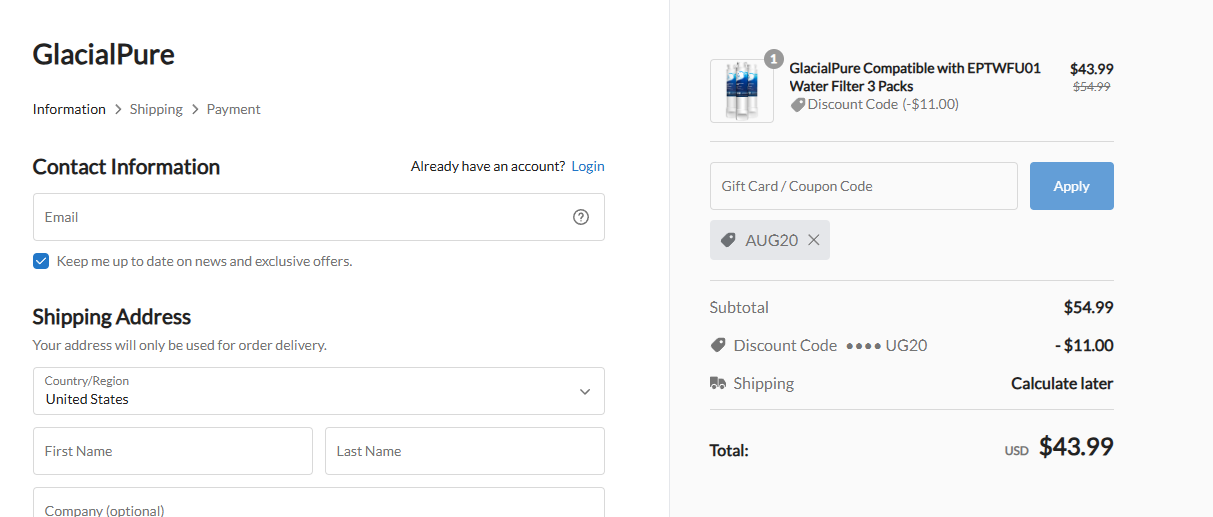Click the tag icon on AUG20 chip
This screenshot has height=517, width=1213.
(728, 240)
